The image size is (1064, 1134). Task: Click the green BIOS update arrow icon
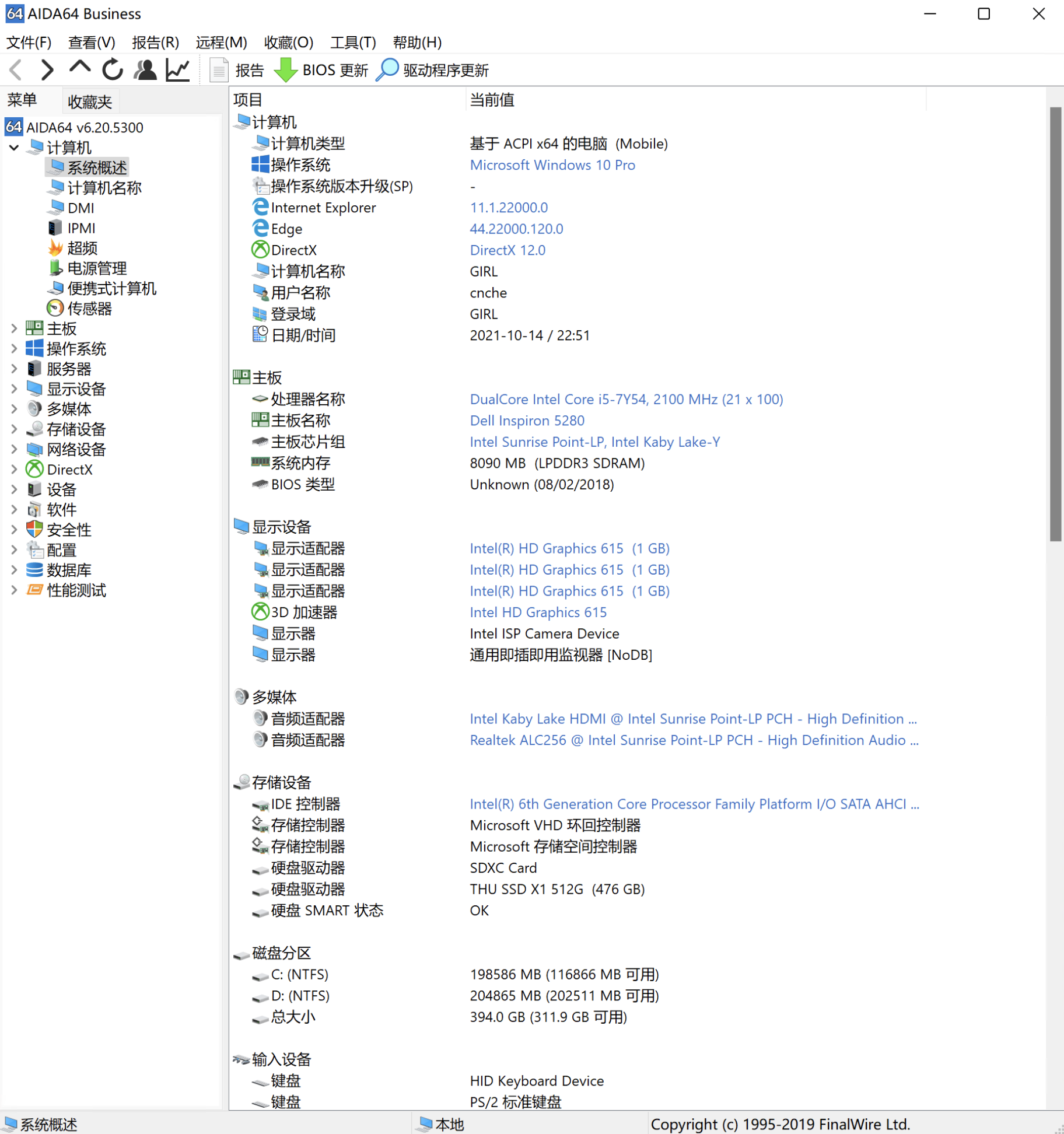(x=286, y=70)
